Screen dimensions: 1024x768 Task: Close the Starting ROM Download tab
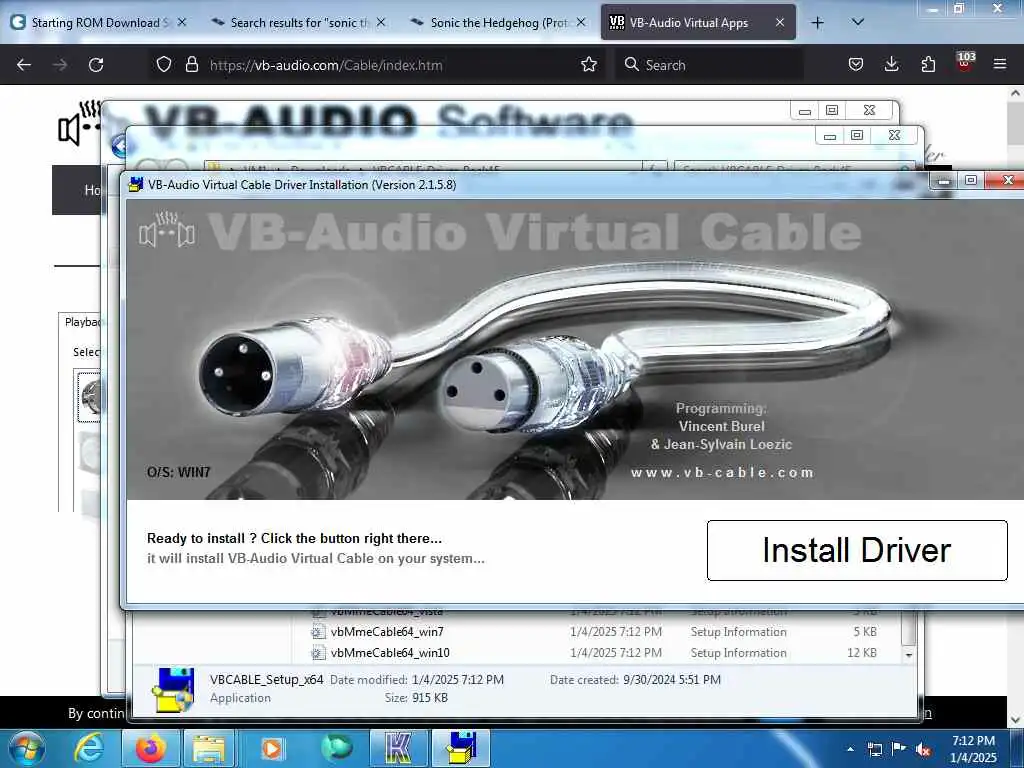point(182,23)
